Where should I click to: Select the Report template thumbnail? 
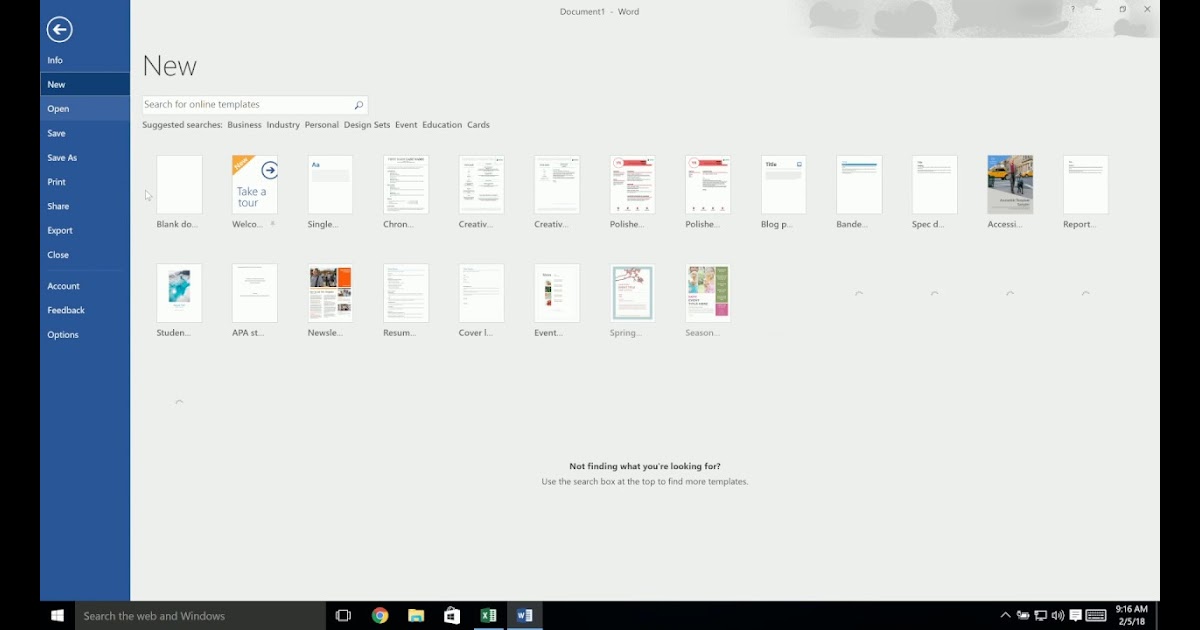coord(1085,185)
